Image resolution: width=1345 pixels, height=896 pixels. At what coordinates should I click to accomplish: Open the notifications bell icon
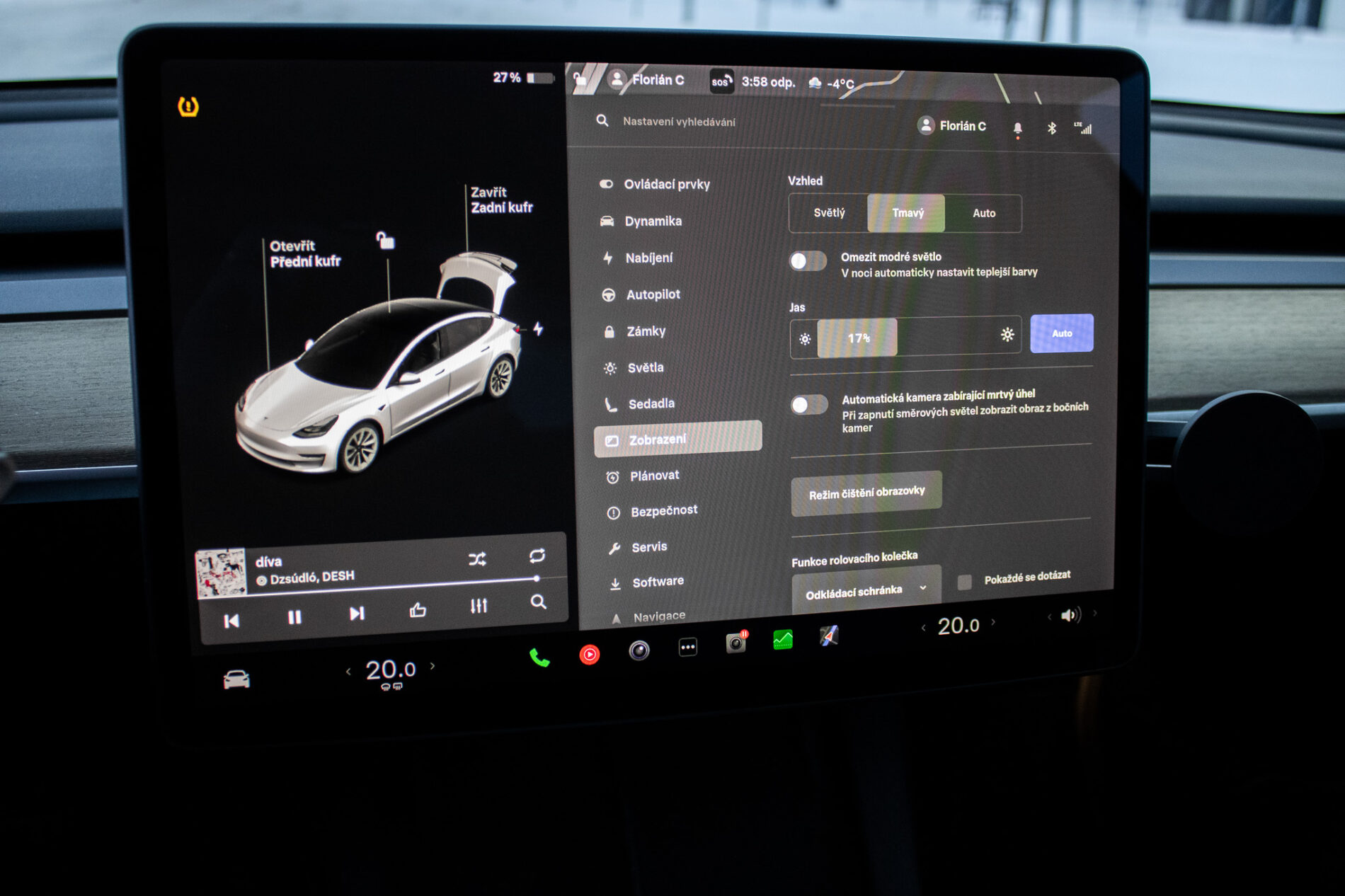click(1017, 128)
